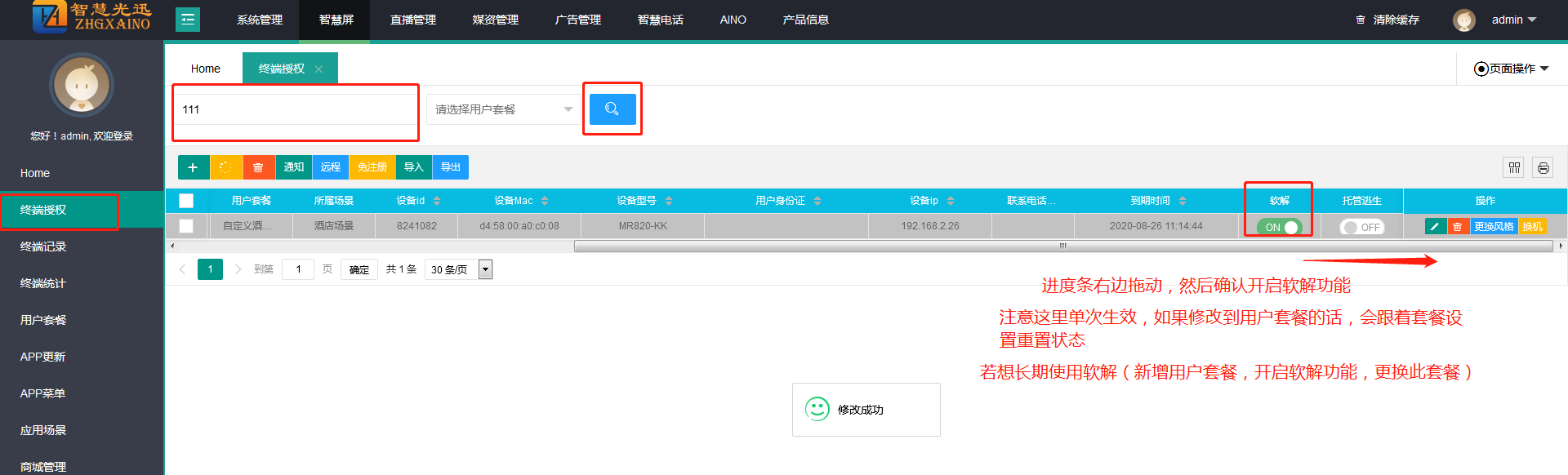Click the orange trash icon in toolbar
This screenshot has height=475, width=1568.
[258, 167]
